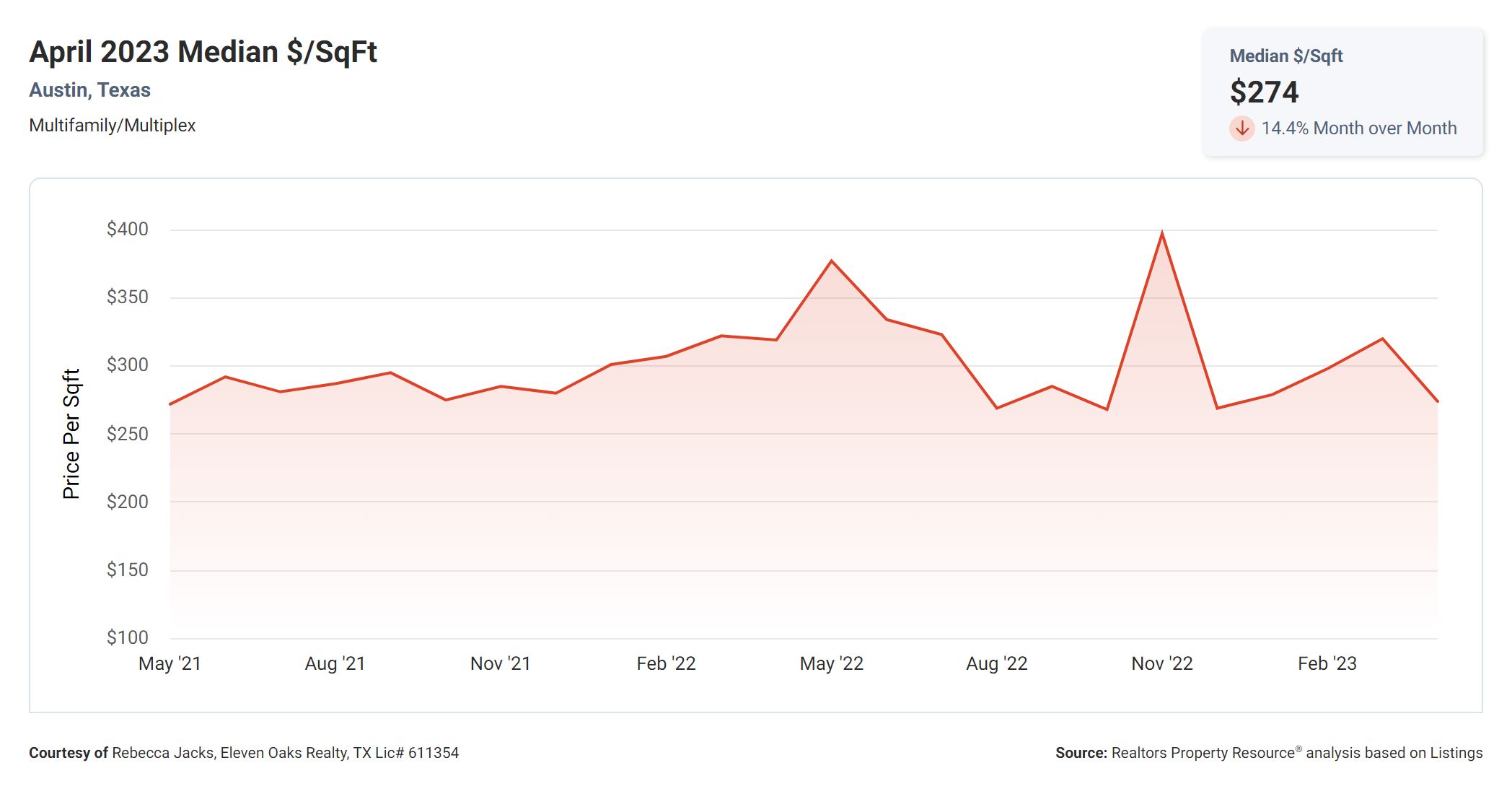Click the 14.4% Month over Month text
Image resolution: width=1512 pixels, height=794 pixels.
coord(1358,128)
